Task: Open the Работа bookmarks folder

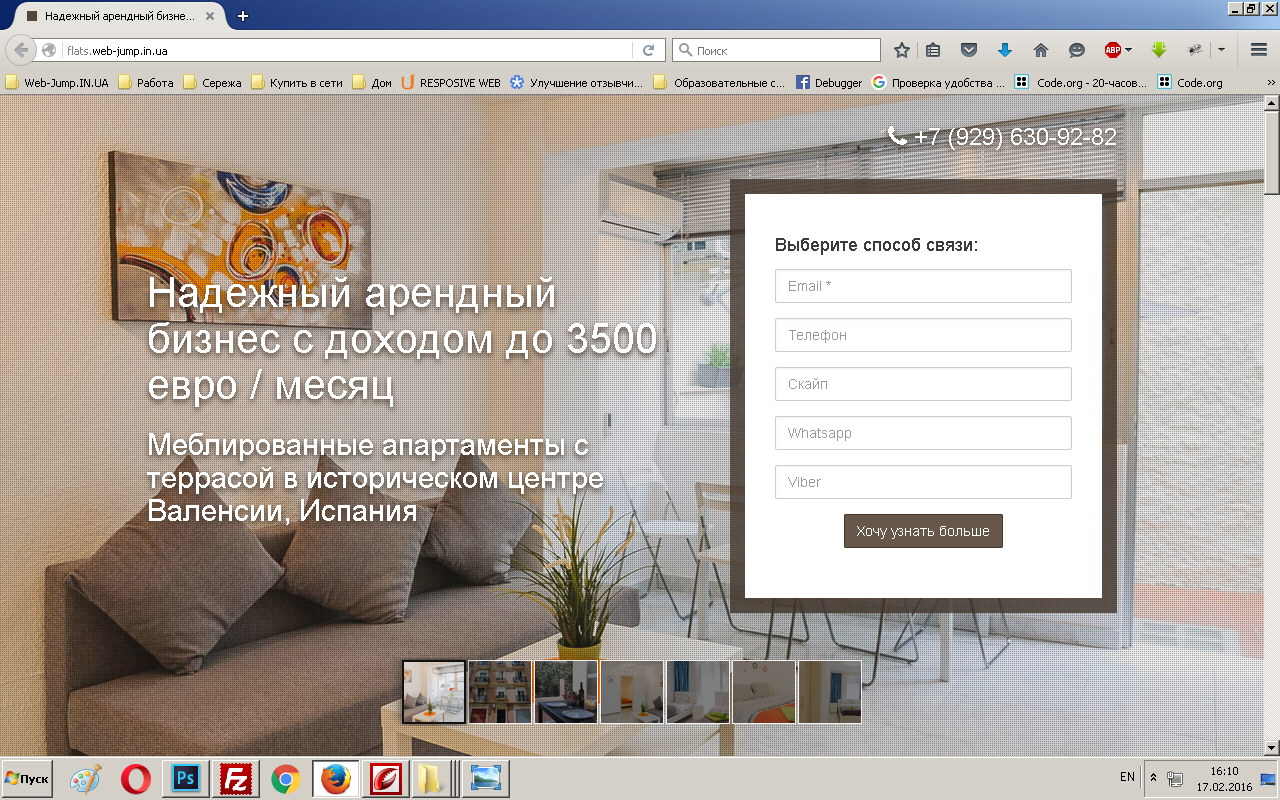Action: coord(146,83)
